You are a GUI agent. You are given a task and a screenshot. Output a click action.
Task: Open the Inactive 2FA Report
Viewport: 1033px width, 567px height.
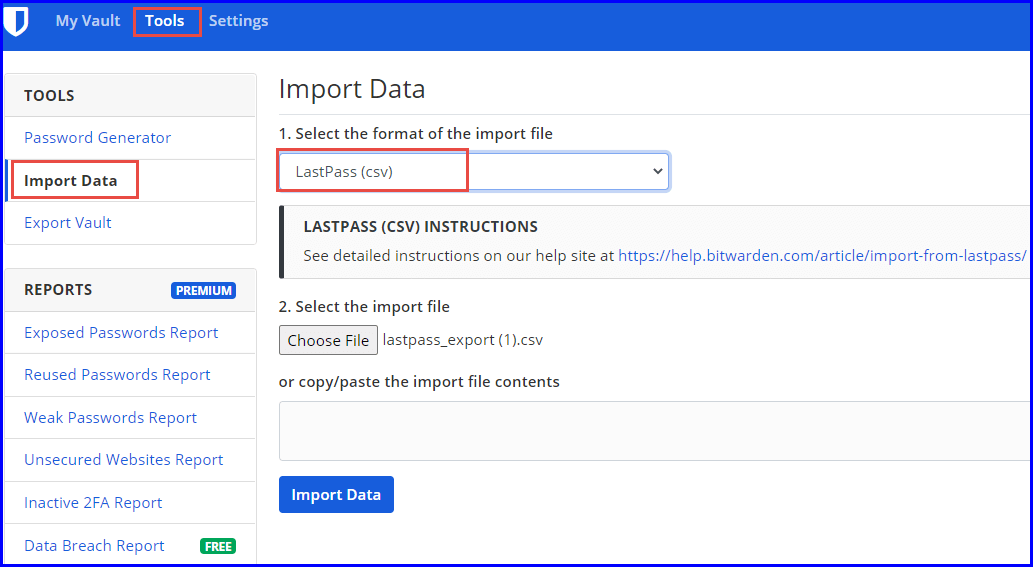coord(93,502)
